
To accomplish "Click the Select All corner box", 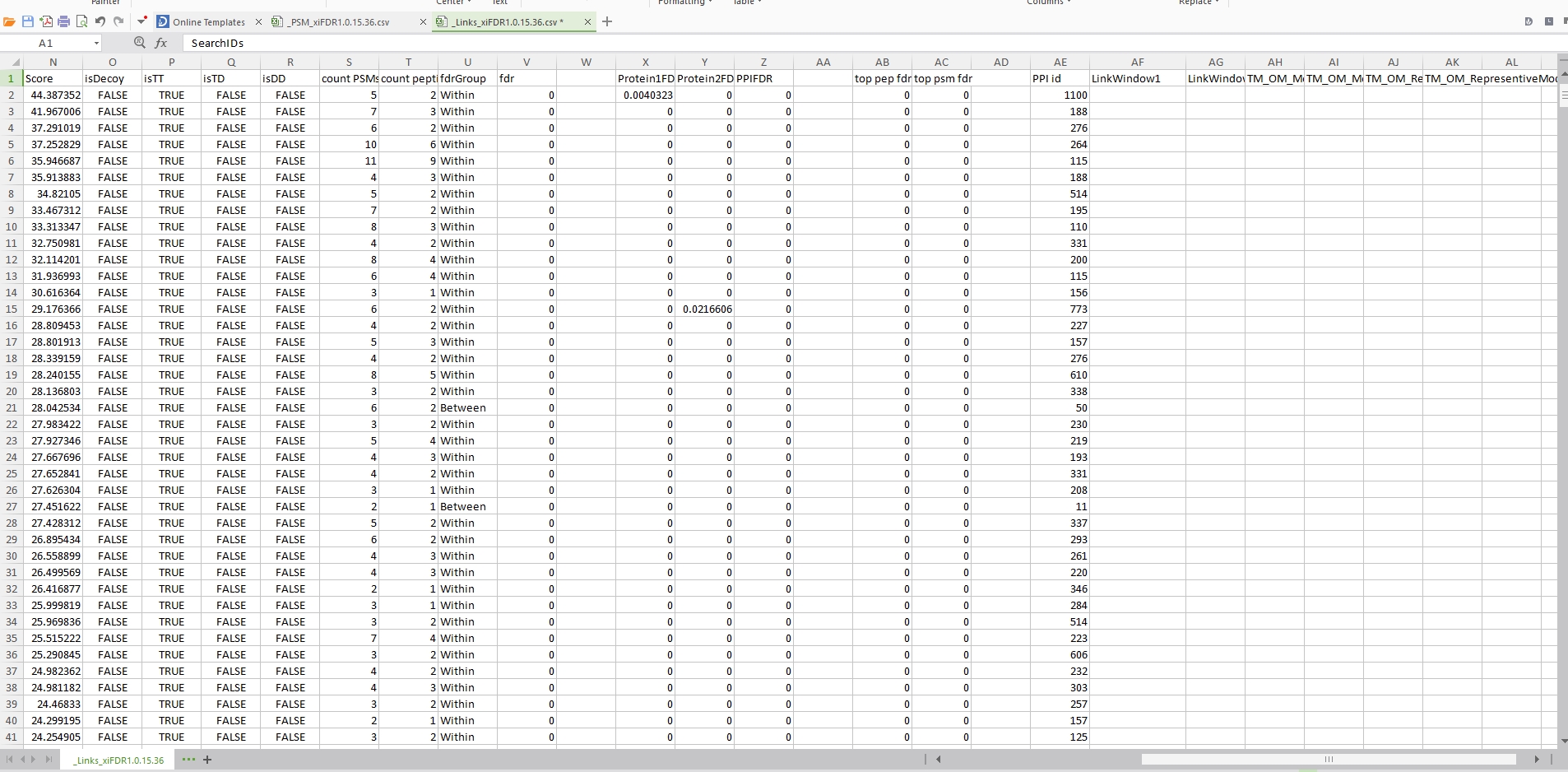I will click(x=12, y=63).
